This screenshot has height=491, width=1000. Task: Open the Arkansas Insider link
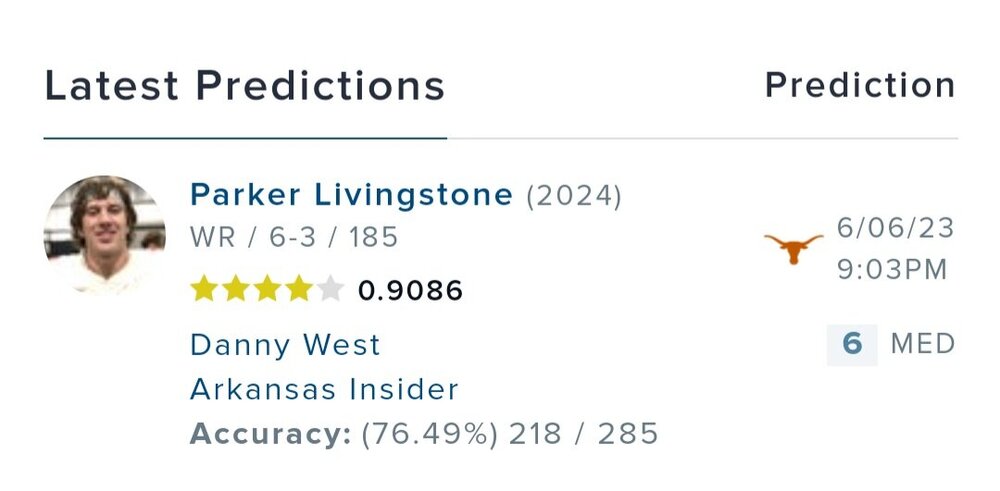[324, 389]
